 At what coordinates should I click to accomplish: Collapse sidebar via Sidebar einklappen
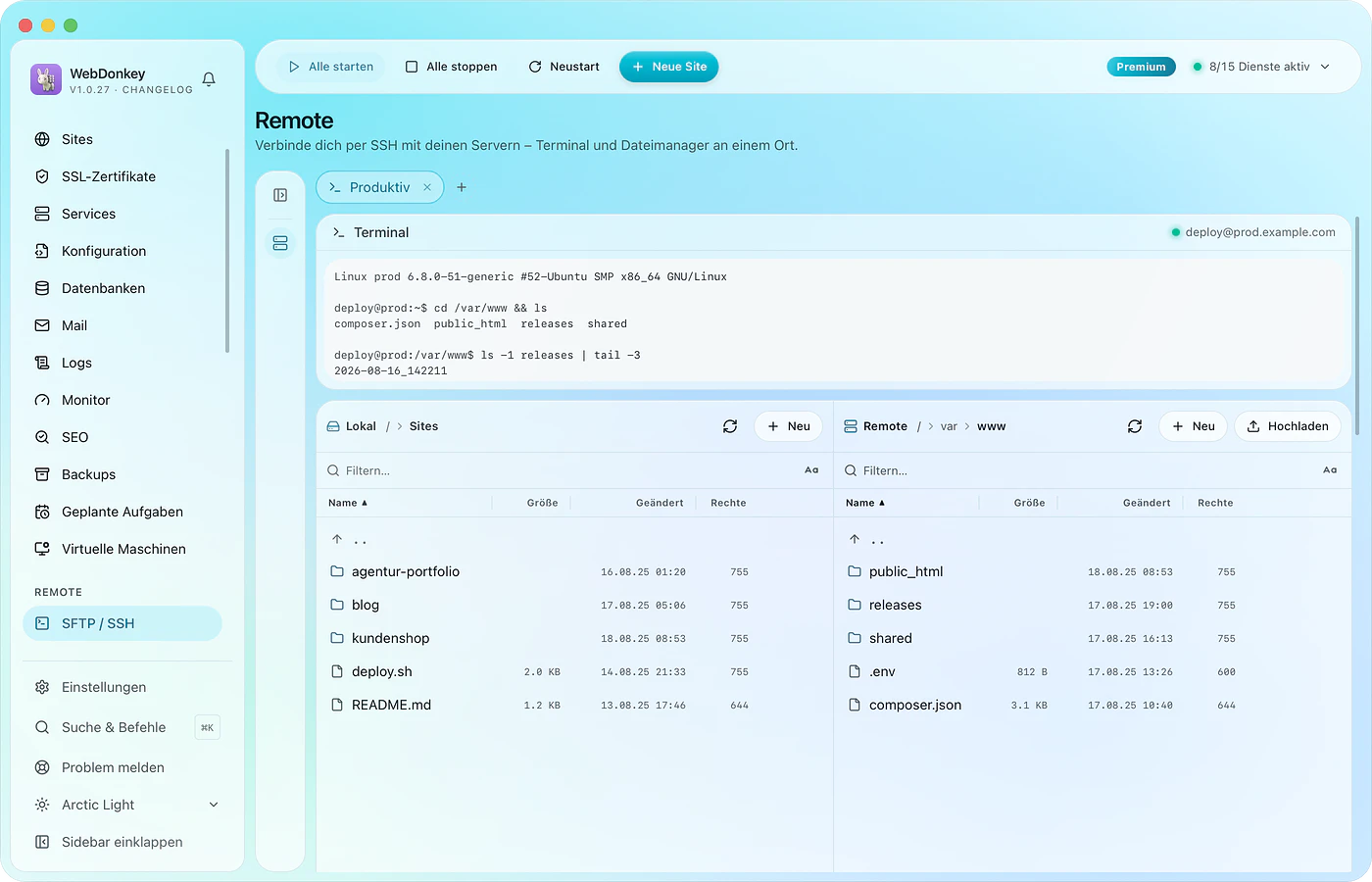coord(123,842)
